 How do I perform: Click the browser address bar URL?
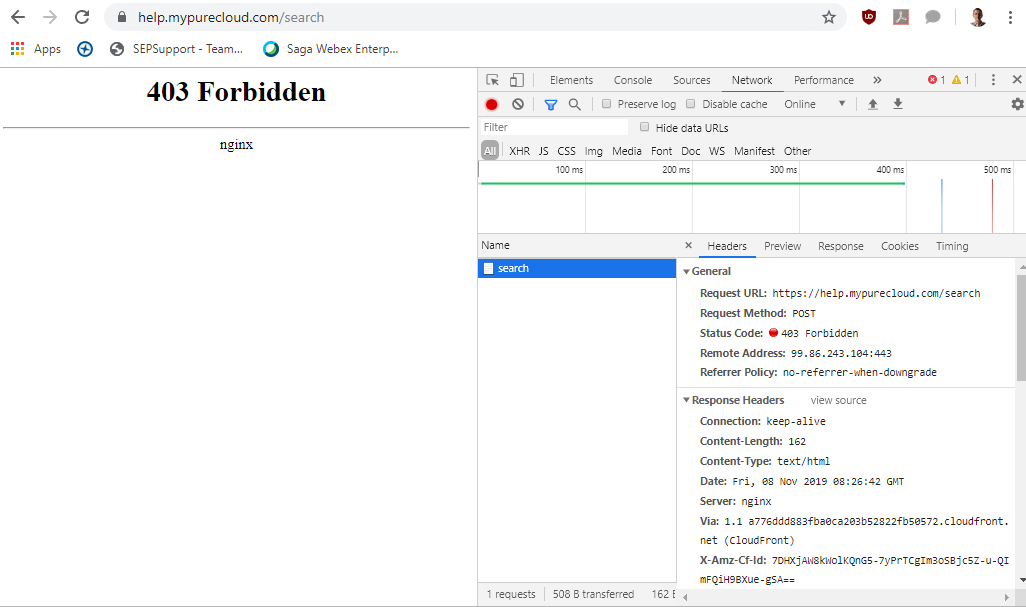pos(231,18)
